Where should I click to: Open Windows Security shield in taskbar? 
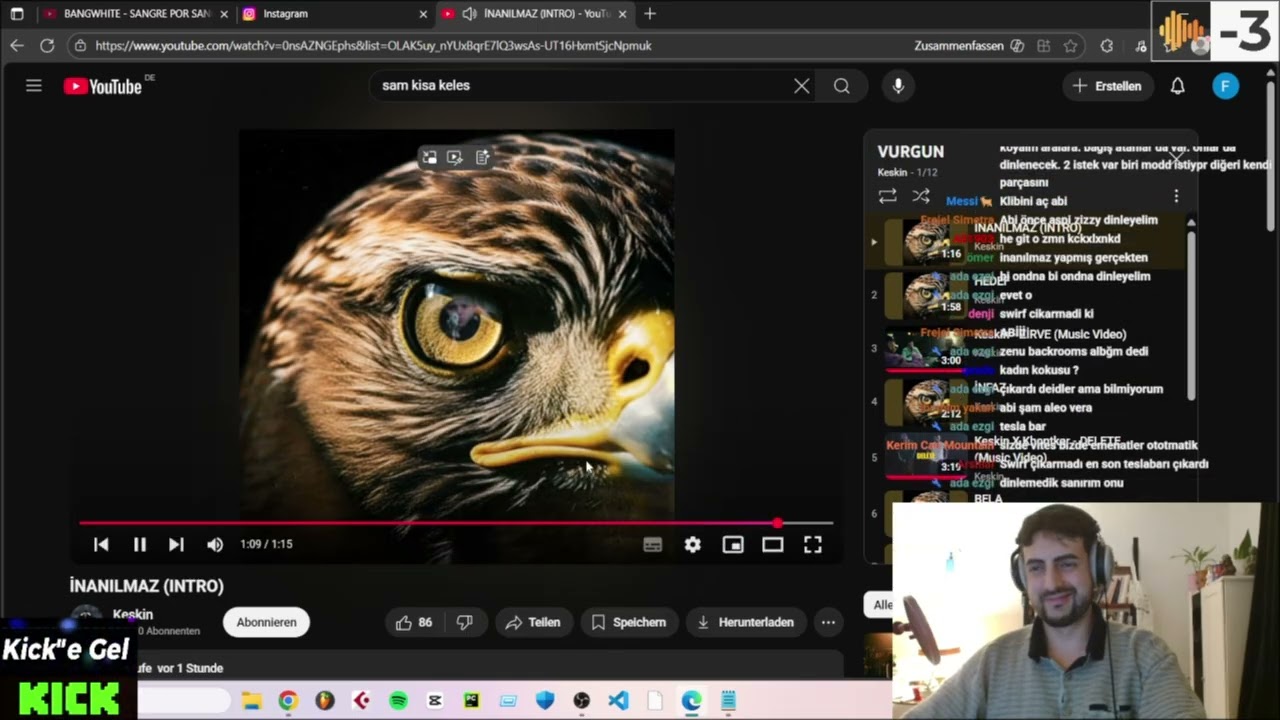point(545,701)
